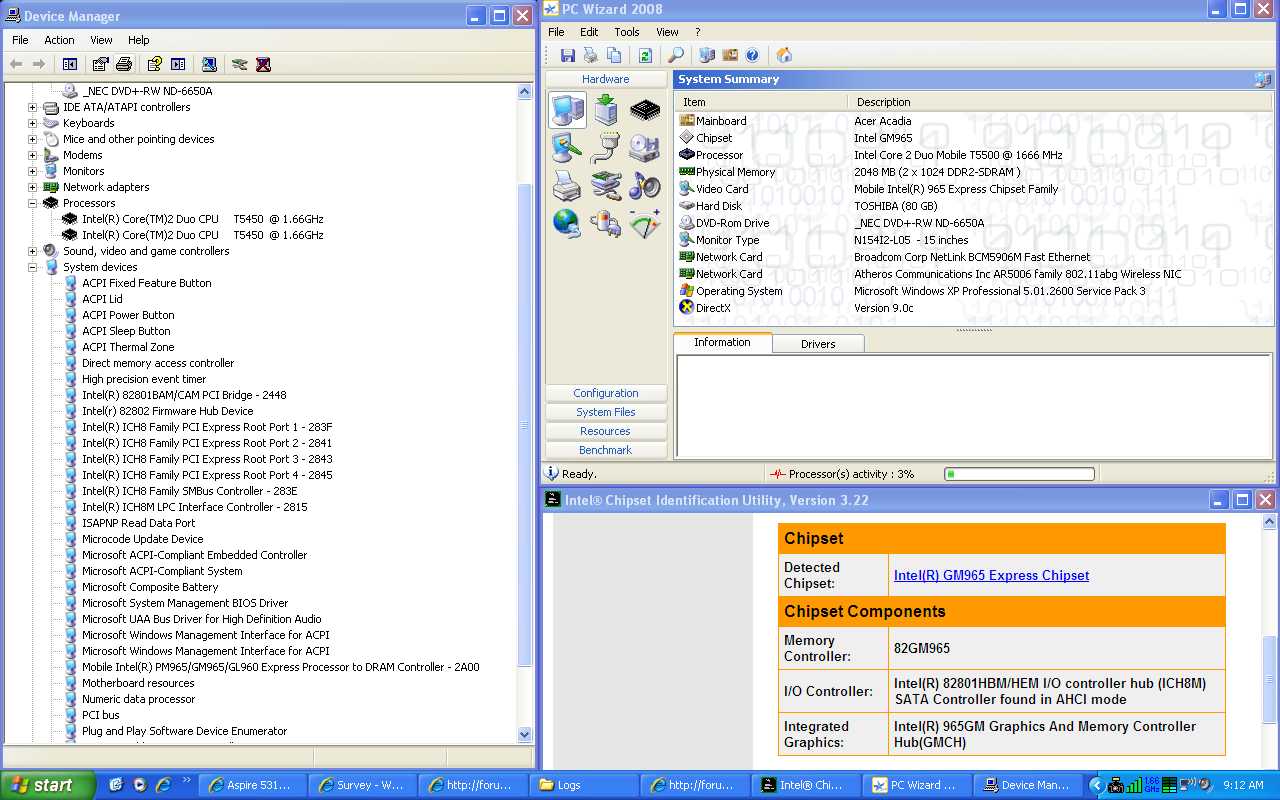Screen dimensions: 1280x800
Task: Select the Hard Disk row in System Summary
Action: pos(975,206)
